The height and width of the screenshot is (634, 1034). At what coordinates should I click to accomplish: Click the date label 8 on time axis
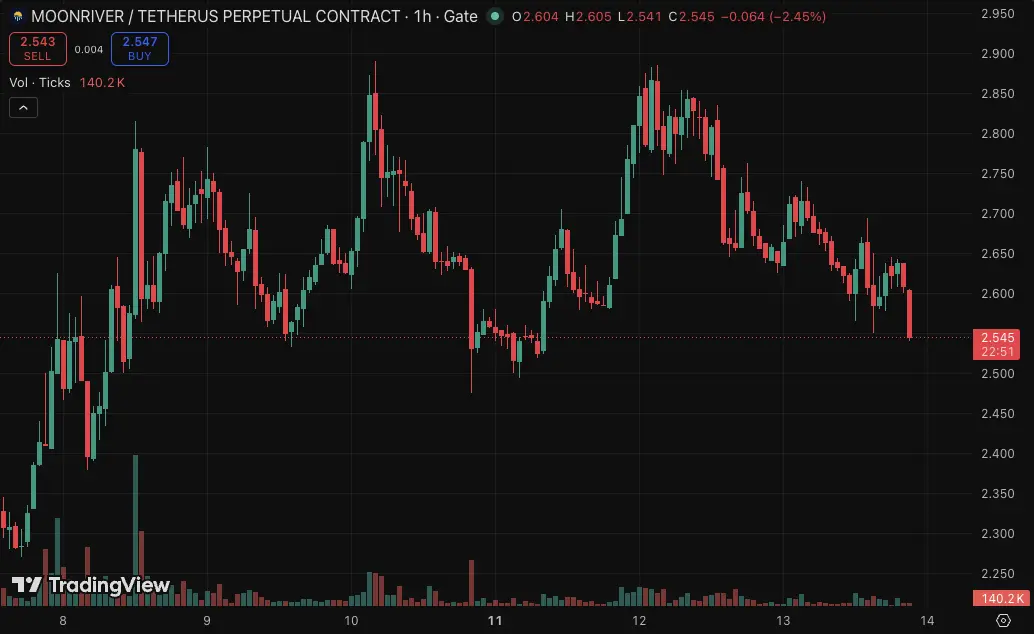pos(63,620)
